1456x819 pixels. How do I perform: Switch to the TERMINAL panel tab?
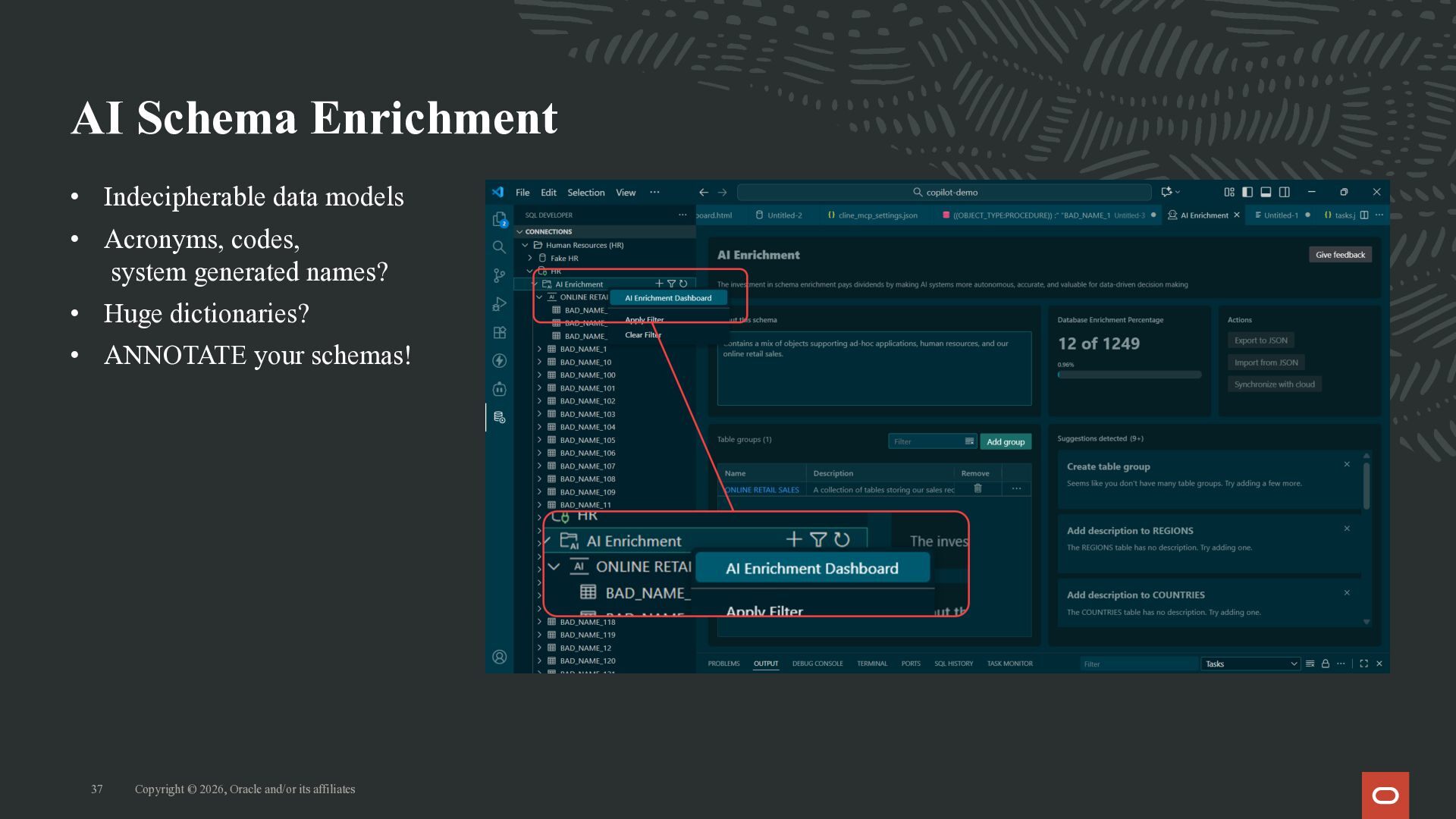[x=872, y=664]
